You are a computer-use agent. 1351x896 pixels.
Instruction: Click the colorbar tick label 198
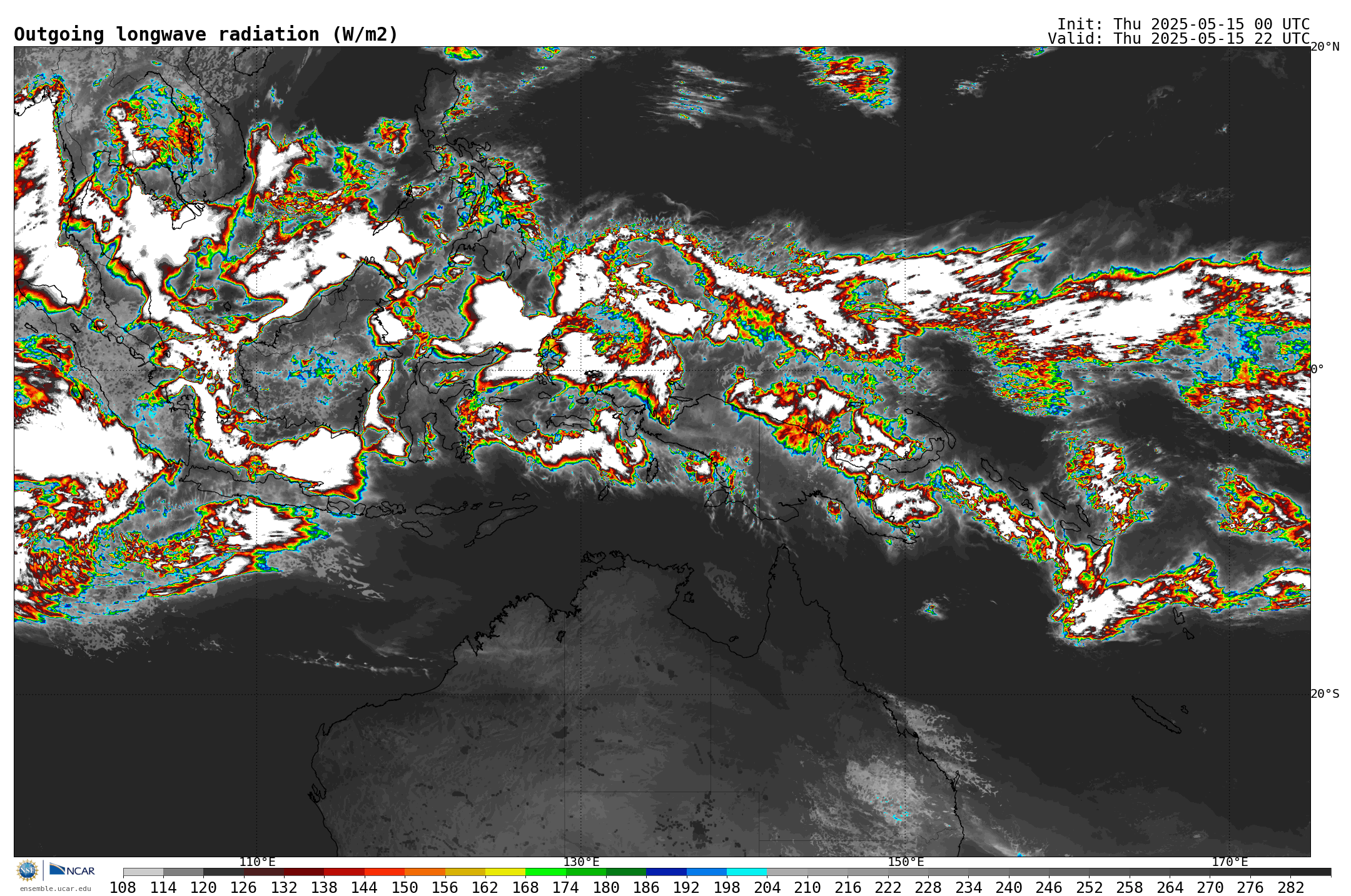[727, 888]
